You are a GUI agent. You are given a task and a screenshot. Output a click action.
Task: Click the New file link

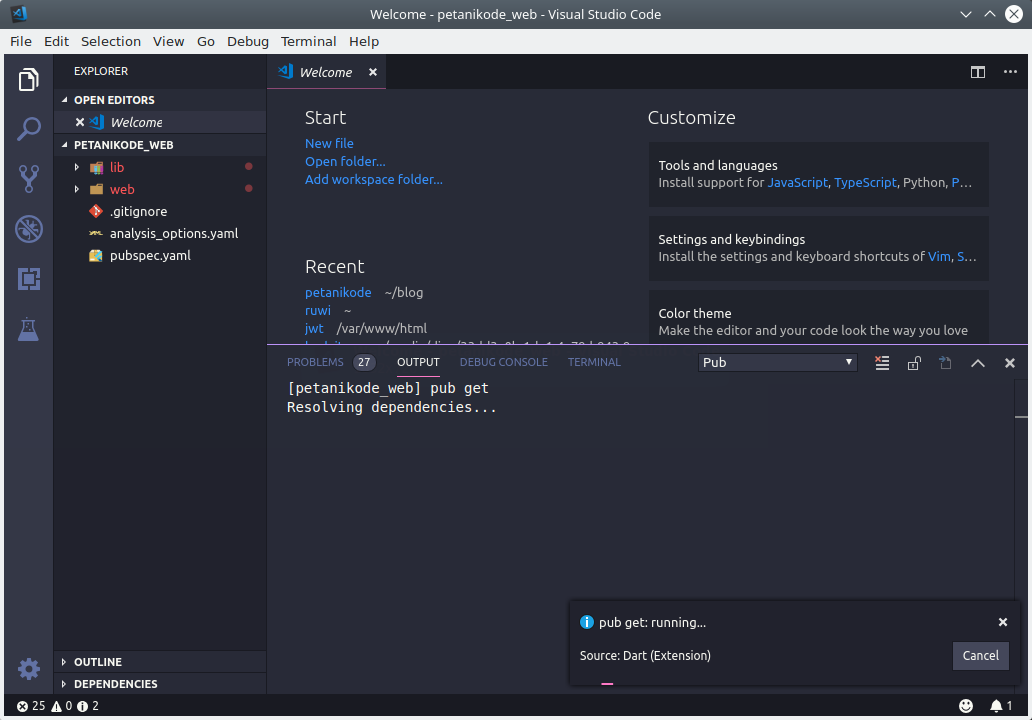(329, 143)
